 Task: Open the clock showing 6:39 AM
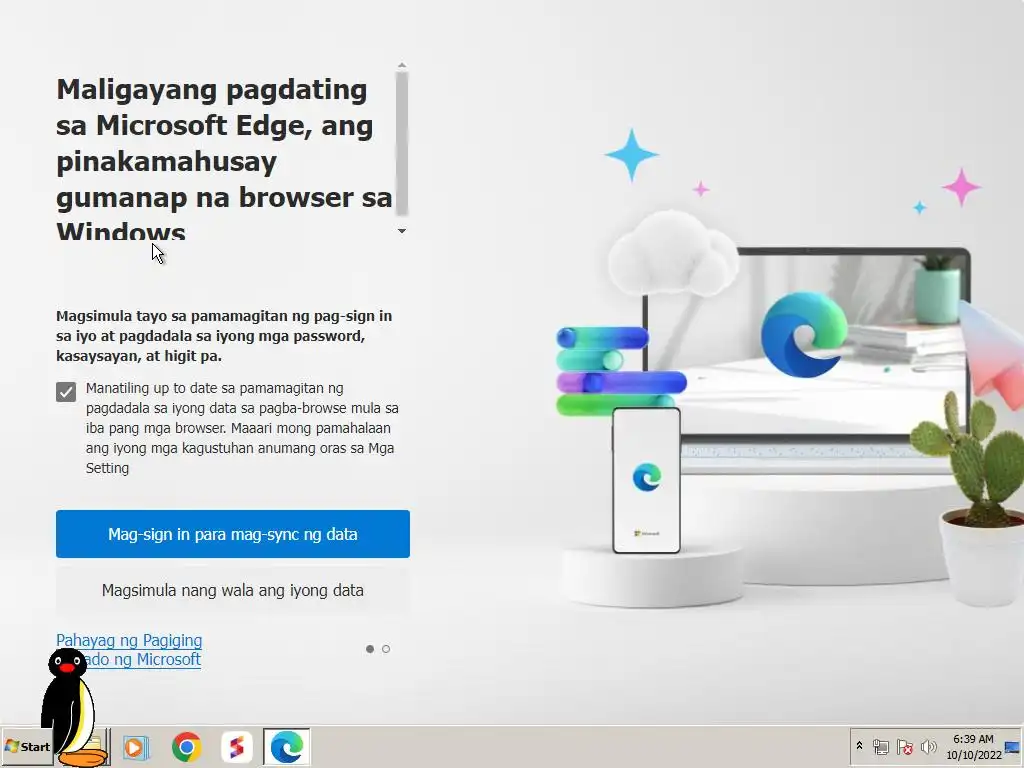click(x=973, y=746)
